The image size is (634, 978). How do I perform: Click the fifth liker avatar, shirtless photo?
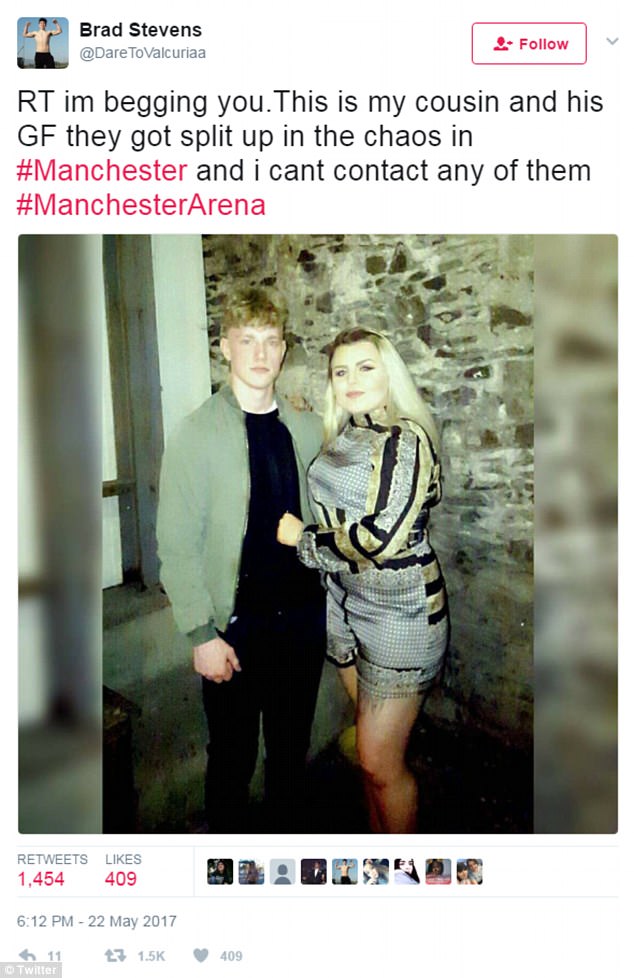pos(344,871)
